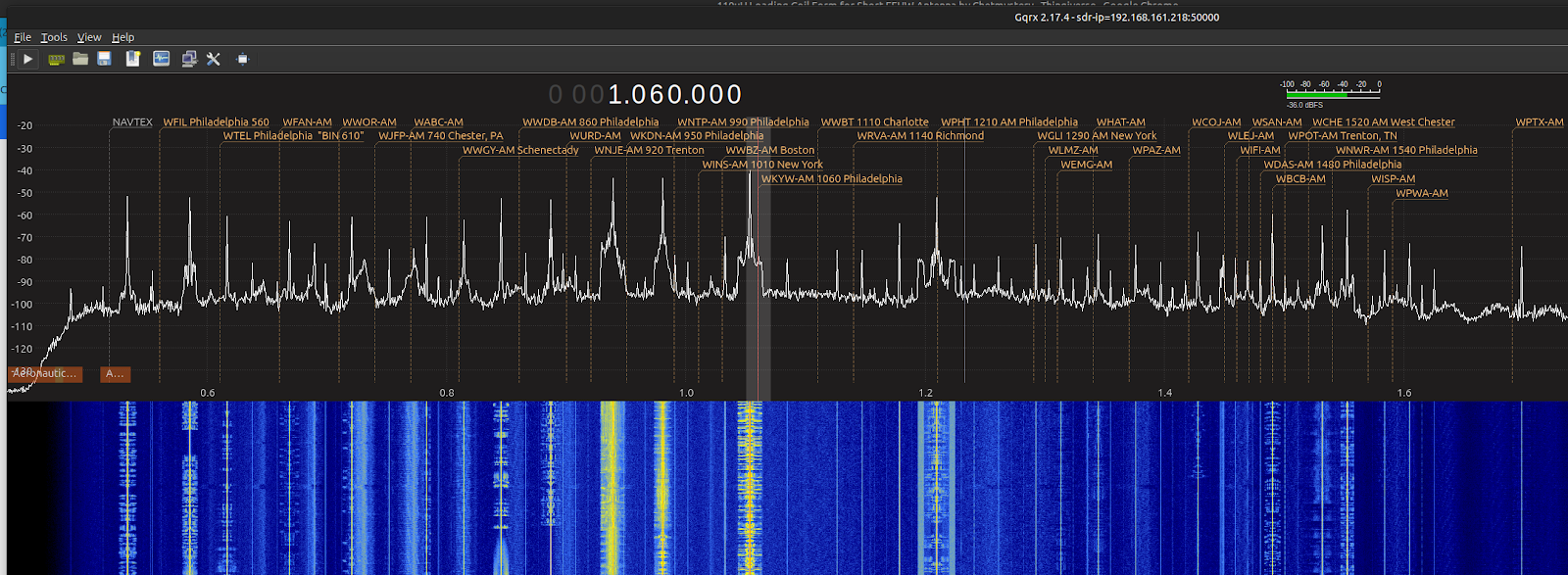Viewport: 1568px width, 575px height.
Task: Select the WPTX-AM bookmark tag
Action: pyautogui.click(x=1540, y=122)
